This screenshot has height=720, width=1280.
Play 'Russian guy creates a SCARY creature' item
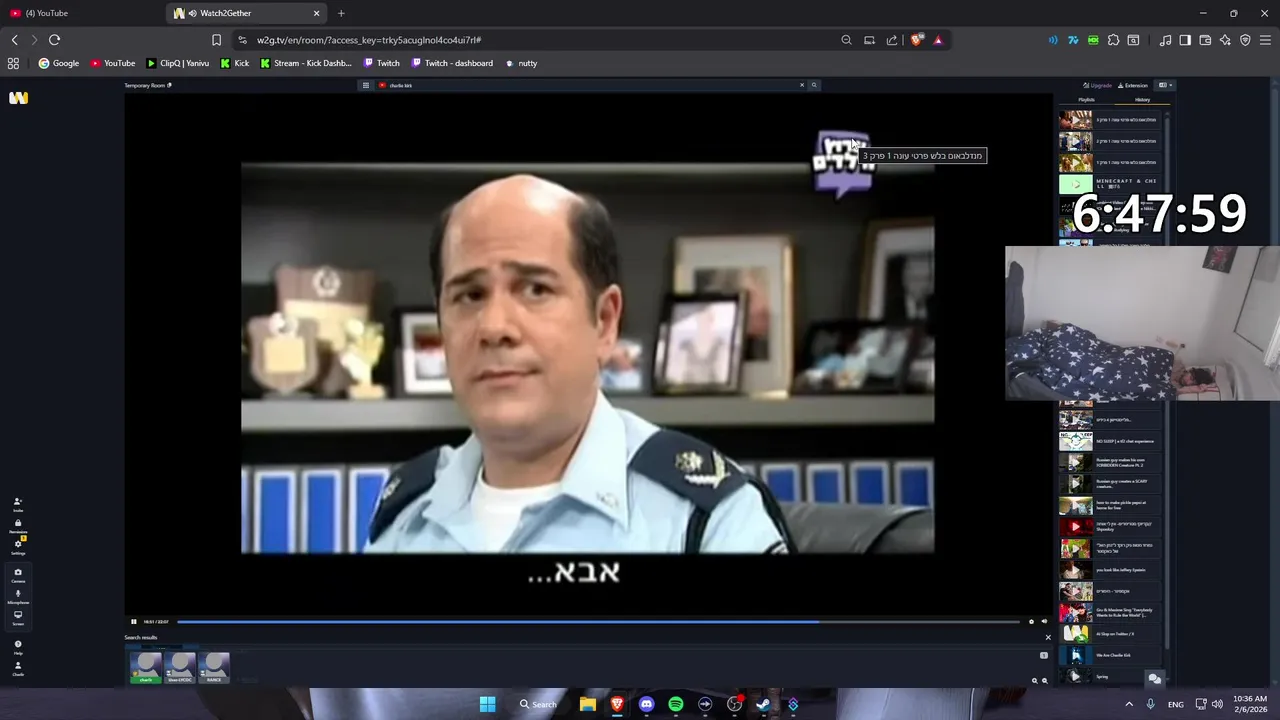(x=1109, y=484)
